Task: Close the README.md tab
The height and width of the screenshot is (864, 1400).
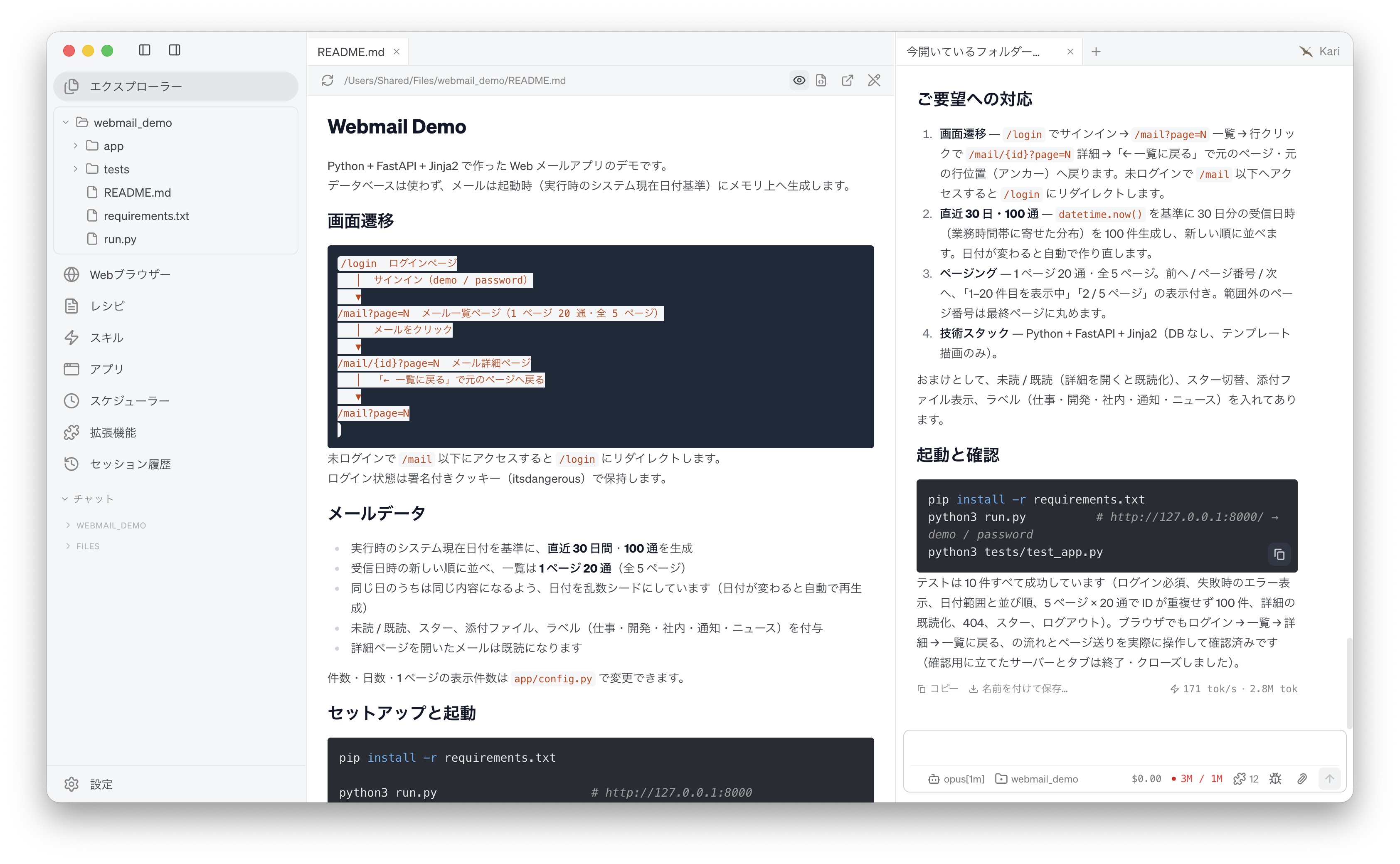Action: pyautogui.click(x=397, y=52)
